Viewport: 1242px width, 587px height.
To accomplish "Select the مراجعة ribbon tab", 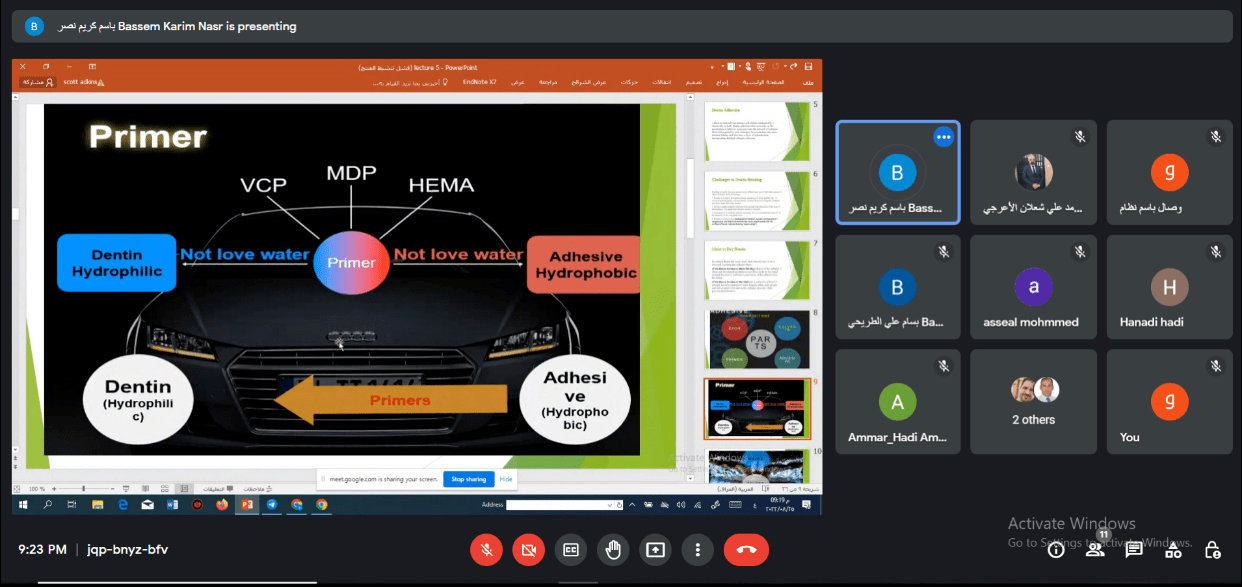I will click(548, 81).
